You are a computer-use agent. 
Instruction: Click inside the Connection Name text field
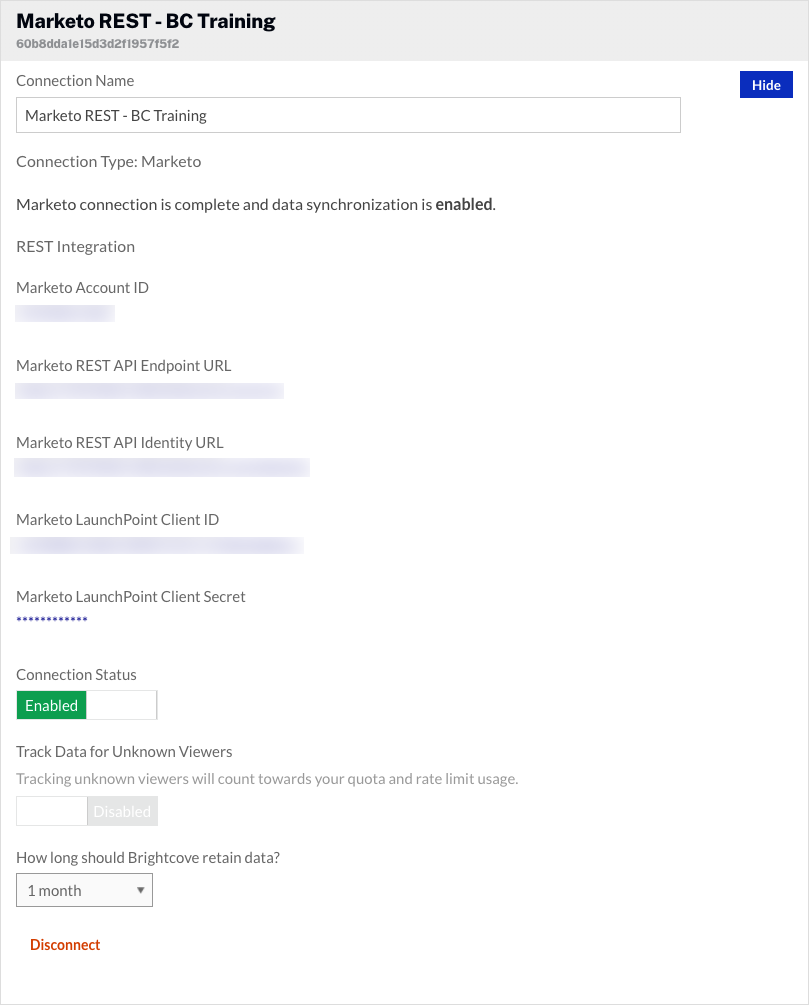(x=347, y=115)
